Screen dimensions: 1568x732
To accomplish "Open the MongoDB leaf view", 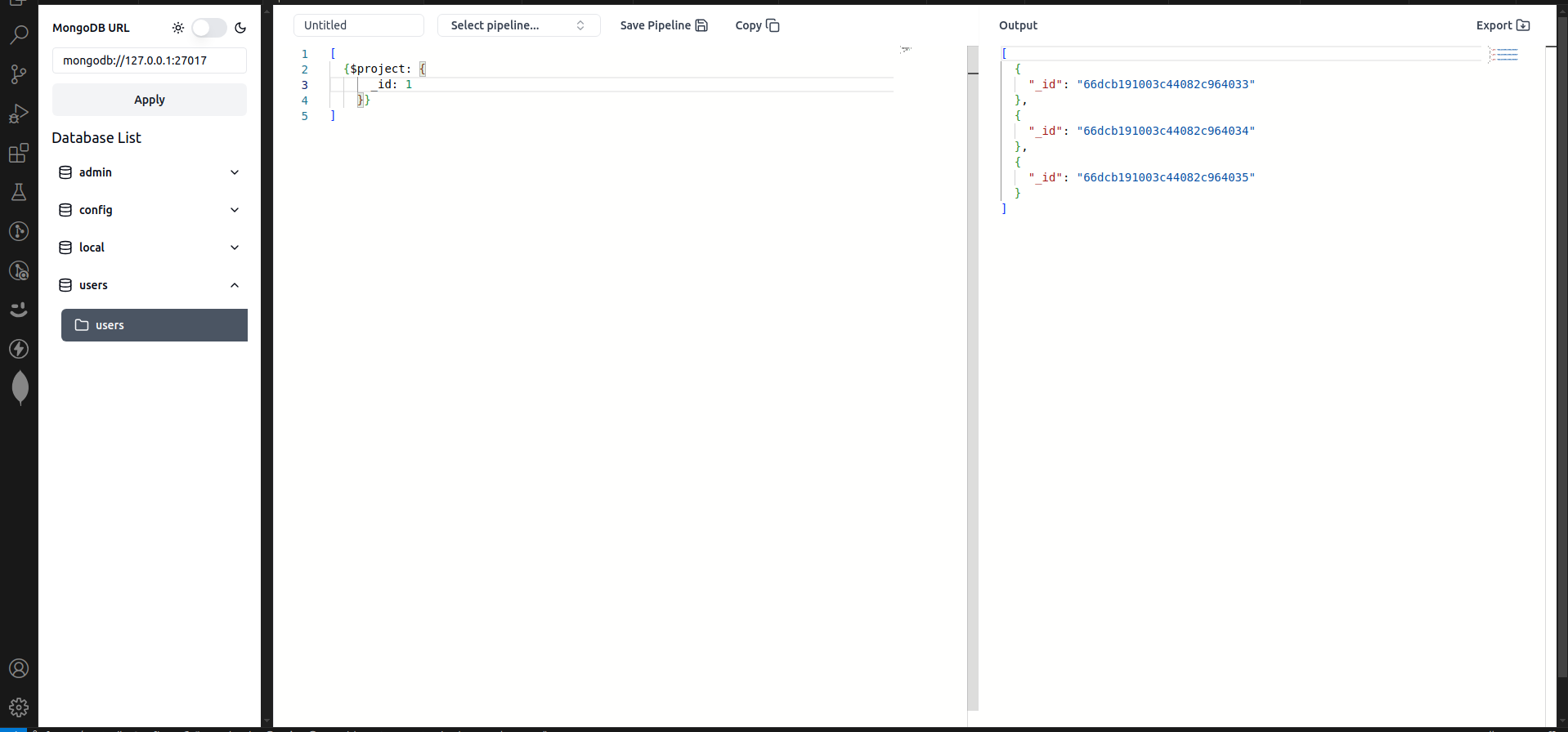I will point(20,388).
